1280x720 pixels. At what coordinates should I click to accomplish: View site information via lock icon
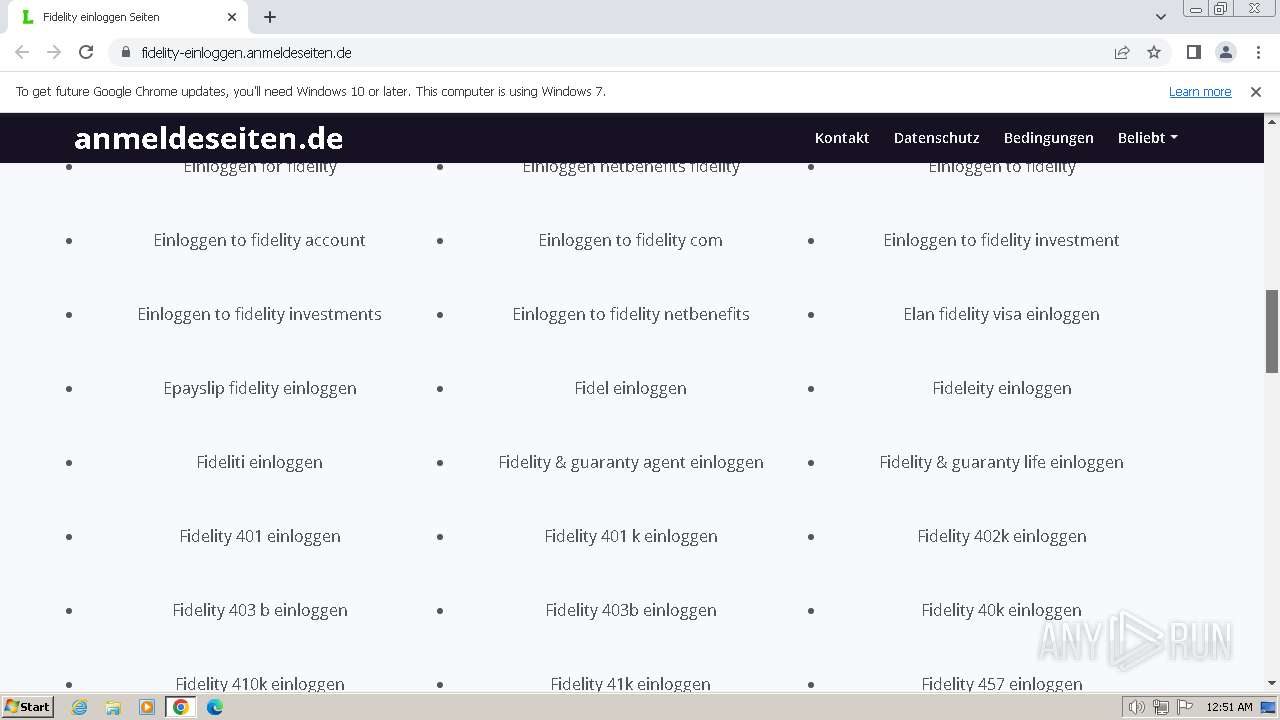click(x=126, y=52)
